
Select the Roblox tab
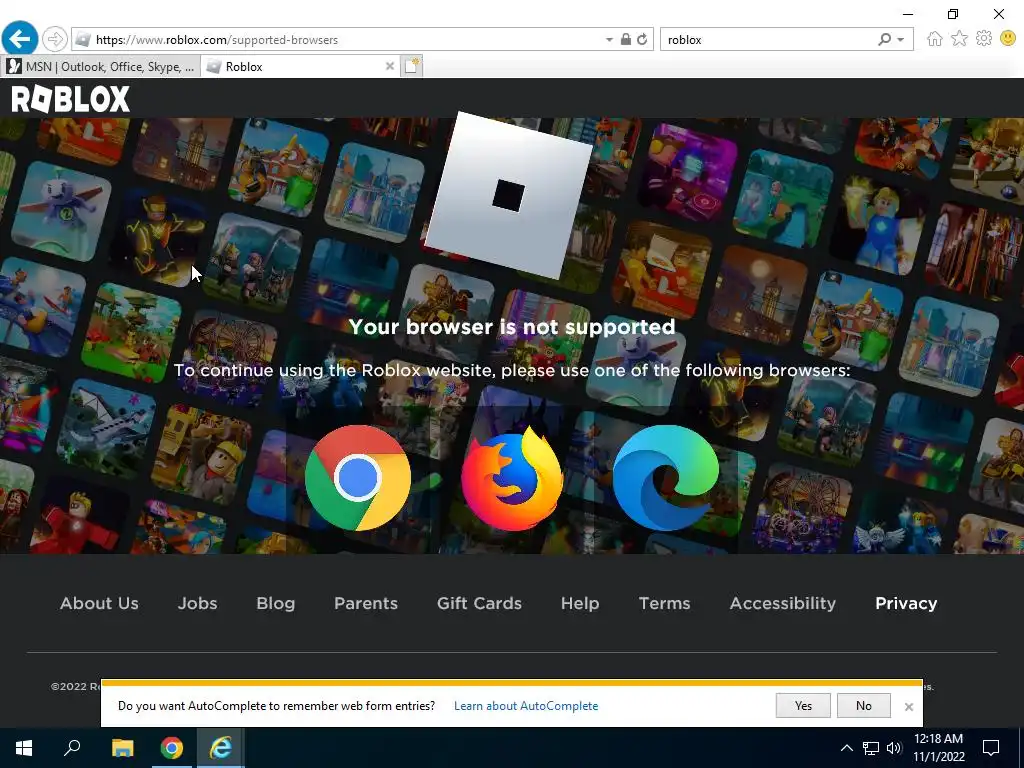(x=300, y=66)
